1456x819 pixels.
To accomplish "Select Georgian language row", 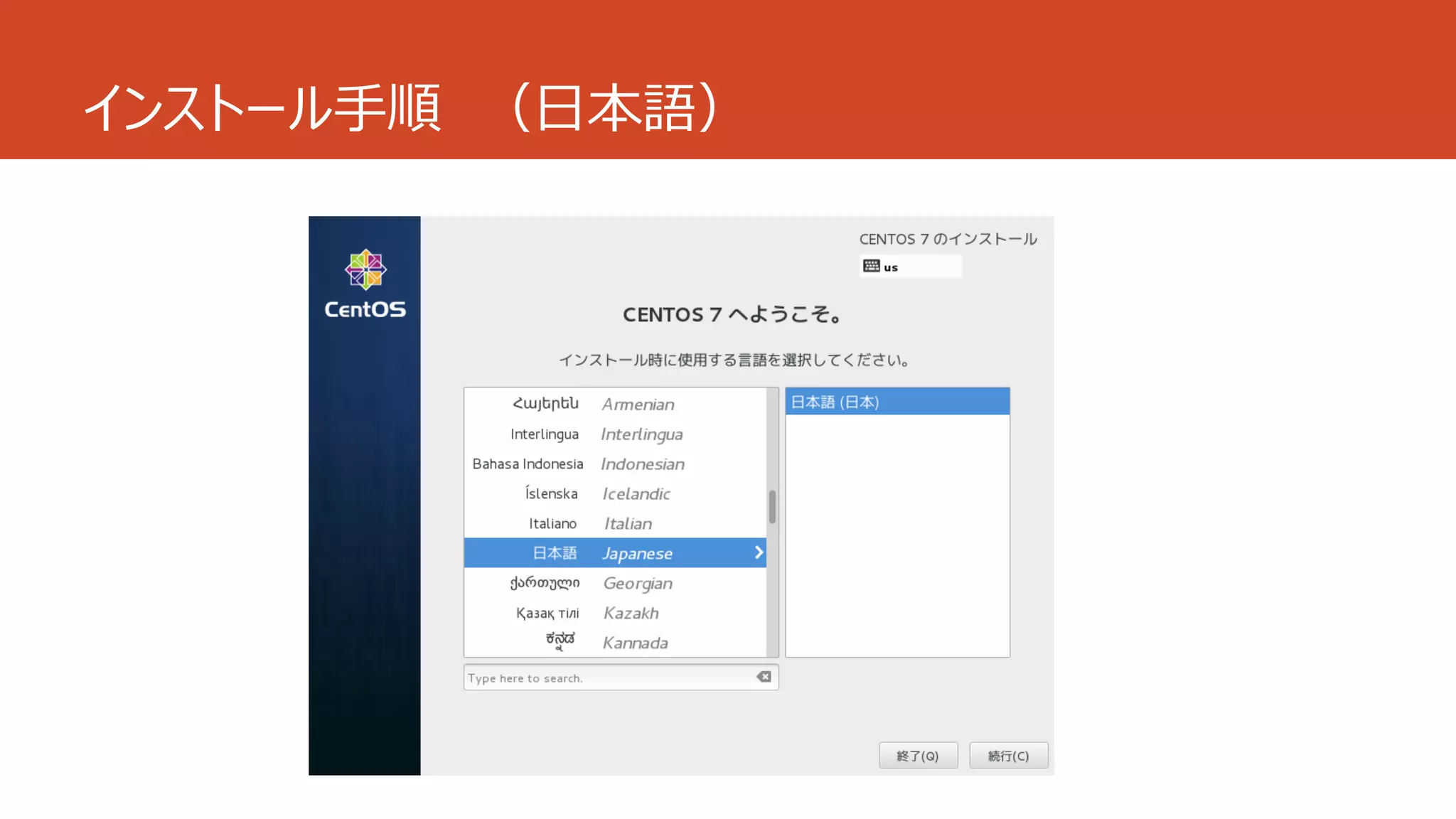I will 615,583.
